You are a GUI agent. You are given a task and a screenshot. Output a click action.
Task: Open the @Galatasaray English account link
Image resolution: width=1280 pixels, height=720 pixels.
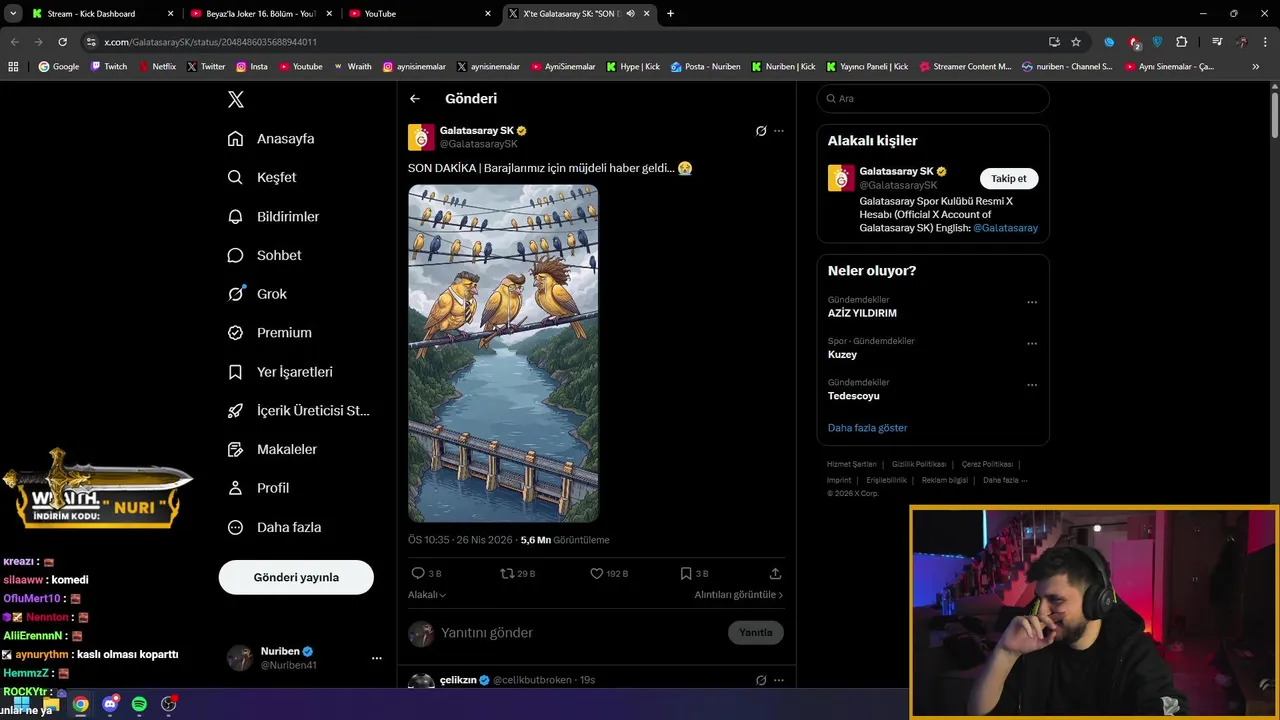(x=1005, y=228)
